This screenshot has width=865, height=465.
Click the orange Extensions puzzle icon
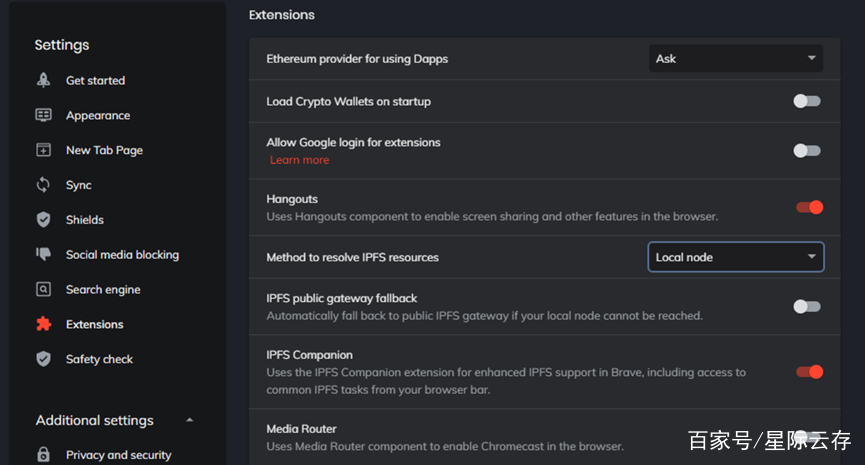coord(43,324)
